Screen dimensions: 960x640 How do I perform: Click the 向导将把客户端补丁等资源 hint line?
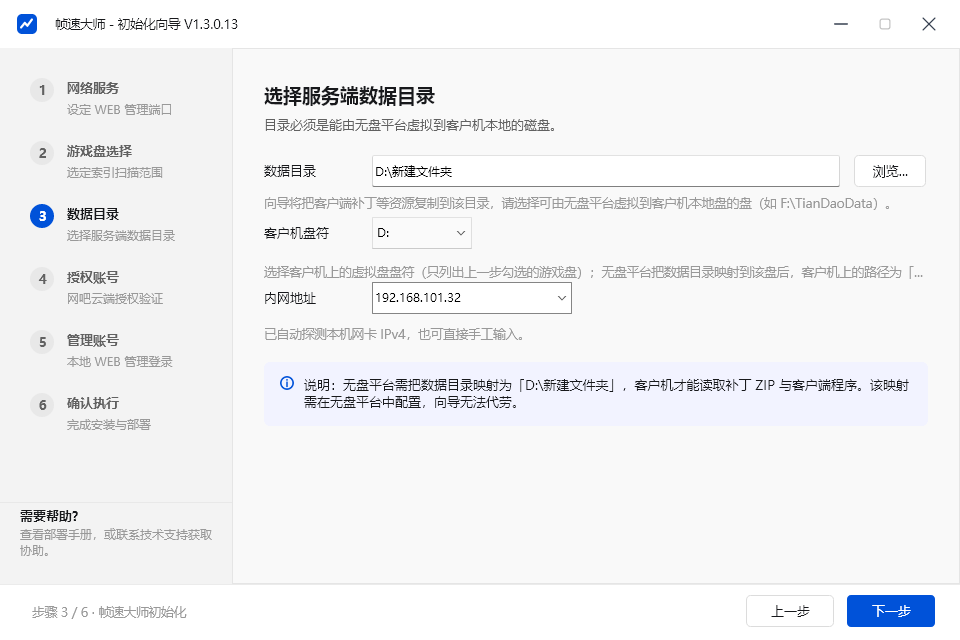pos(578,203)
